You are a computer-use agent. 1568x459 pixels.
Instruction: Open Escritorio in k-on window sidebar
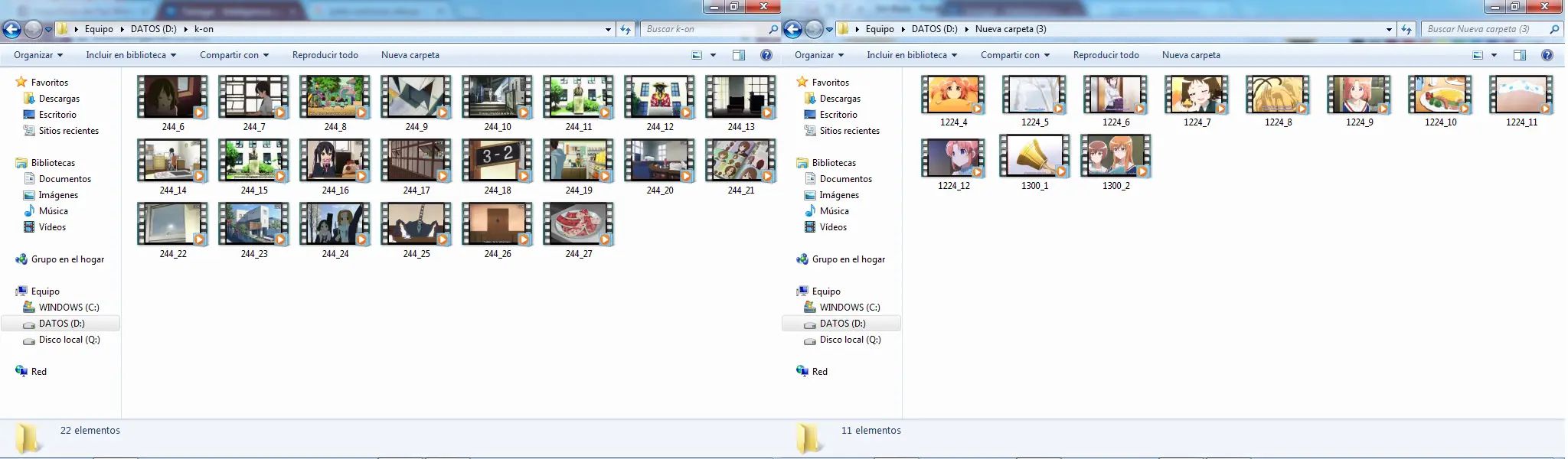57,115
